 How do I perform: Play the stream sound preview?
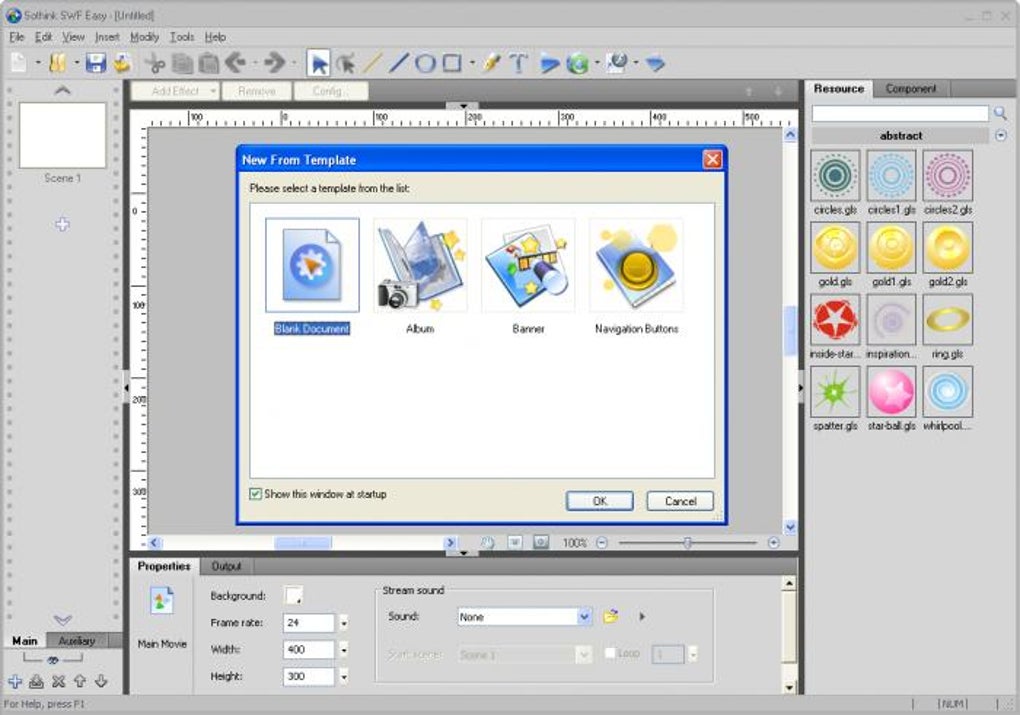tap(642, 616)
